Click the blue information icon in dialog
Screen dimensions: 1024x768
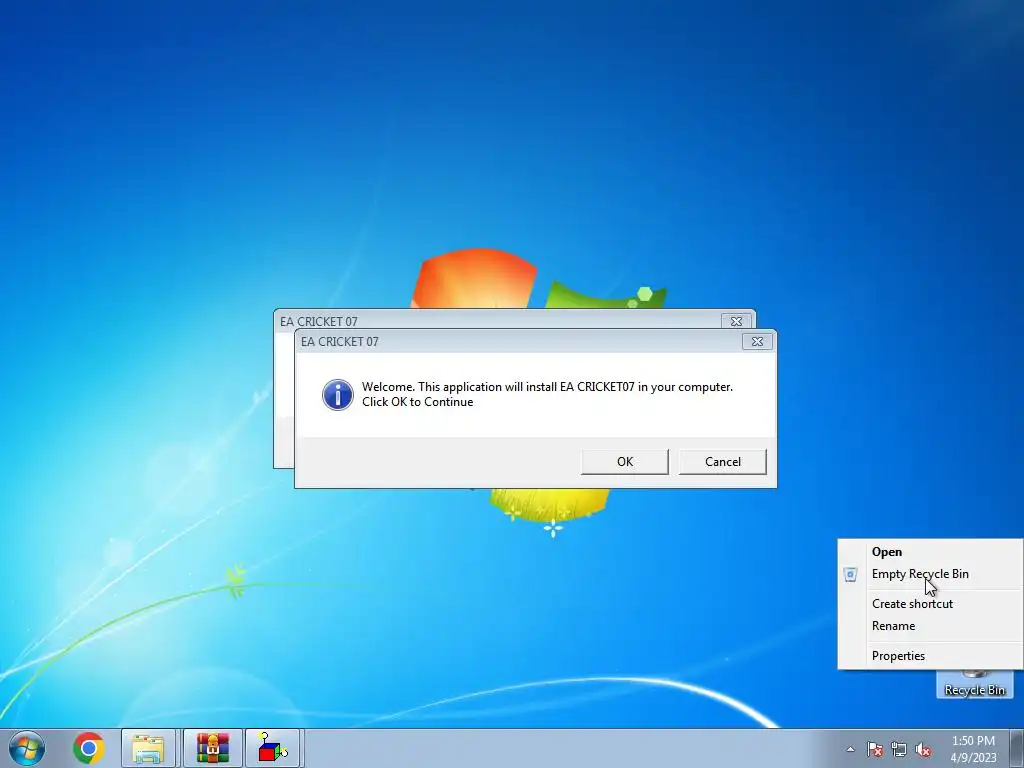[x=338, y=395]
